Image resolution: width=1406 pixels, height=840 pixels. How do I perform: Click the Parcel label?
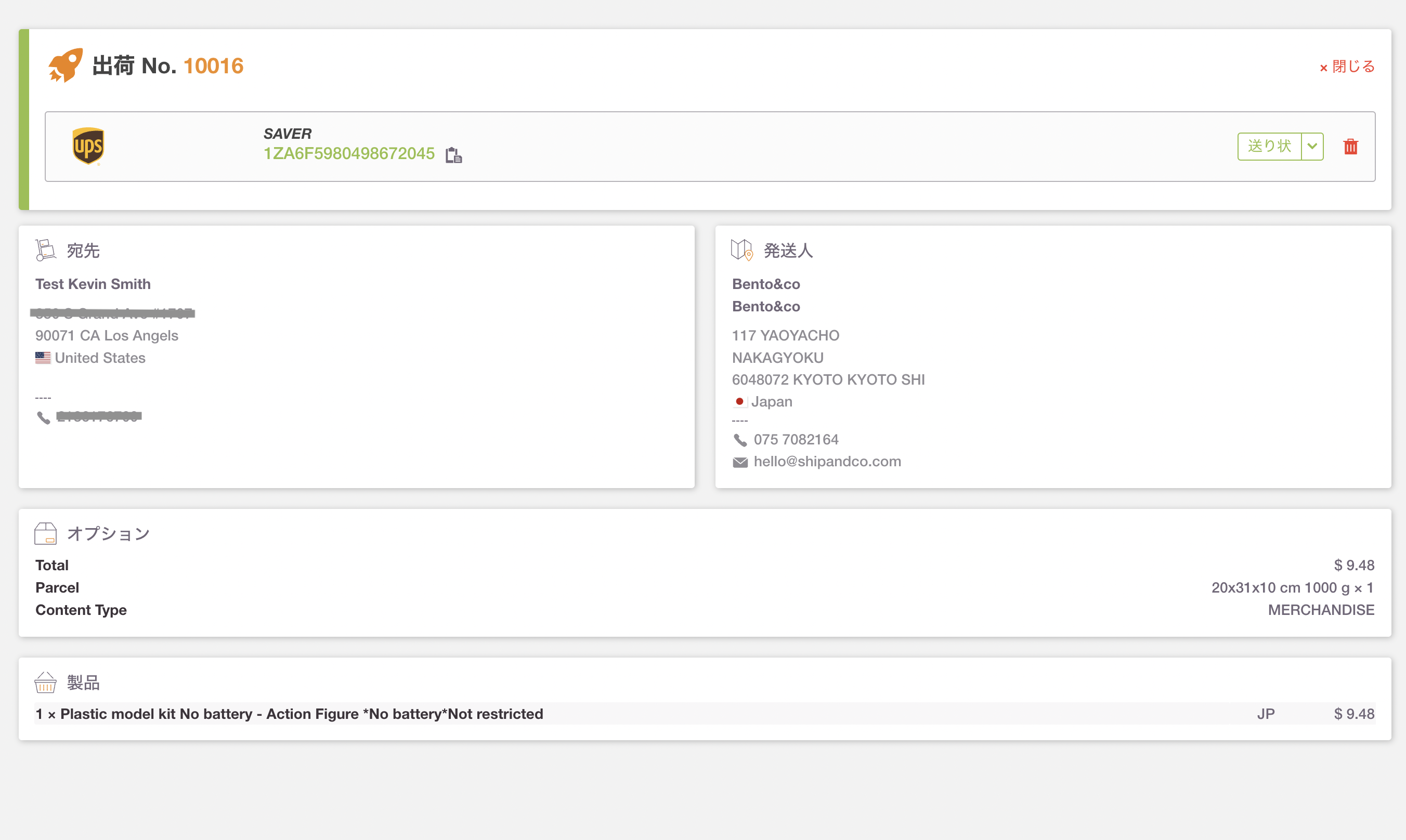pos(57,587)
